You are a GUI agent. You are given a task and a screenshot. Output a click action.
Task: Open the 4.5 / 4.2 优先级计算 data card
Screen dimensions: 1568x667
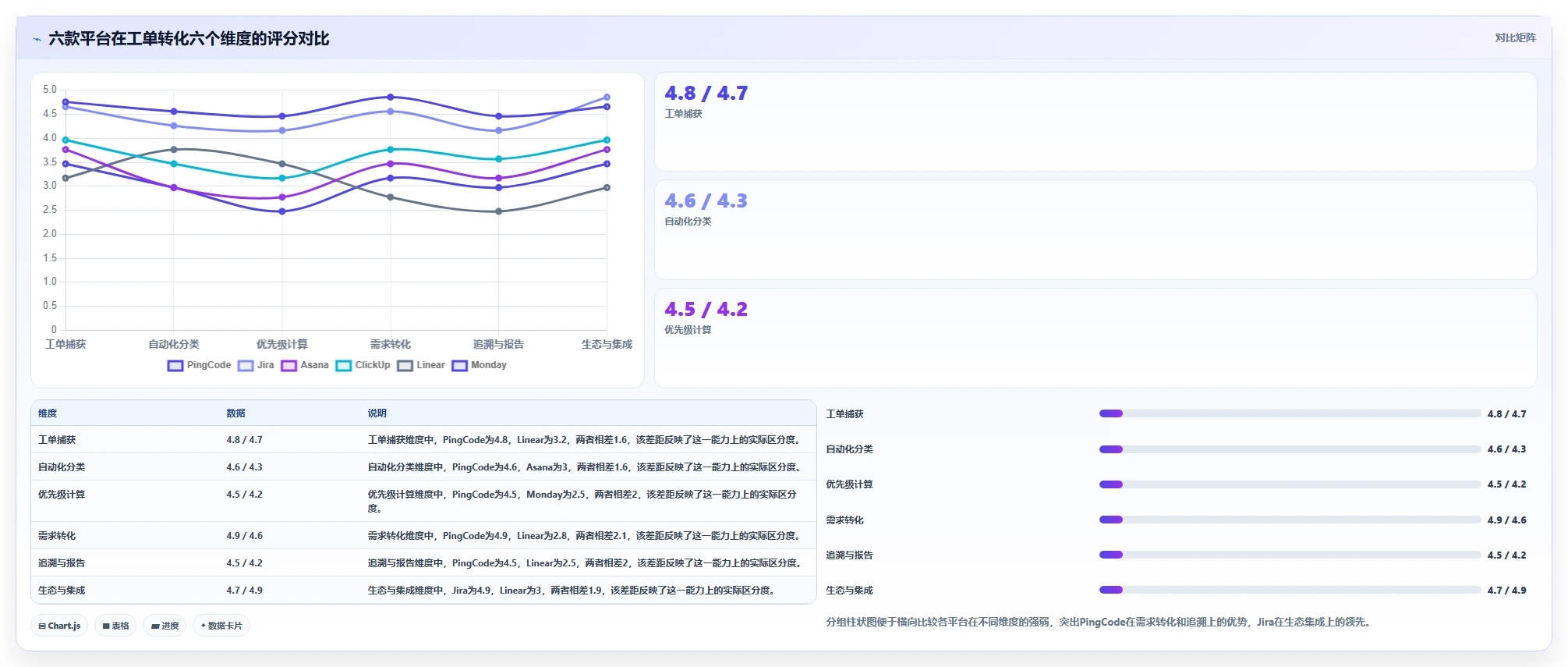point(1095,339)
